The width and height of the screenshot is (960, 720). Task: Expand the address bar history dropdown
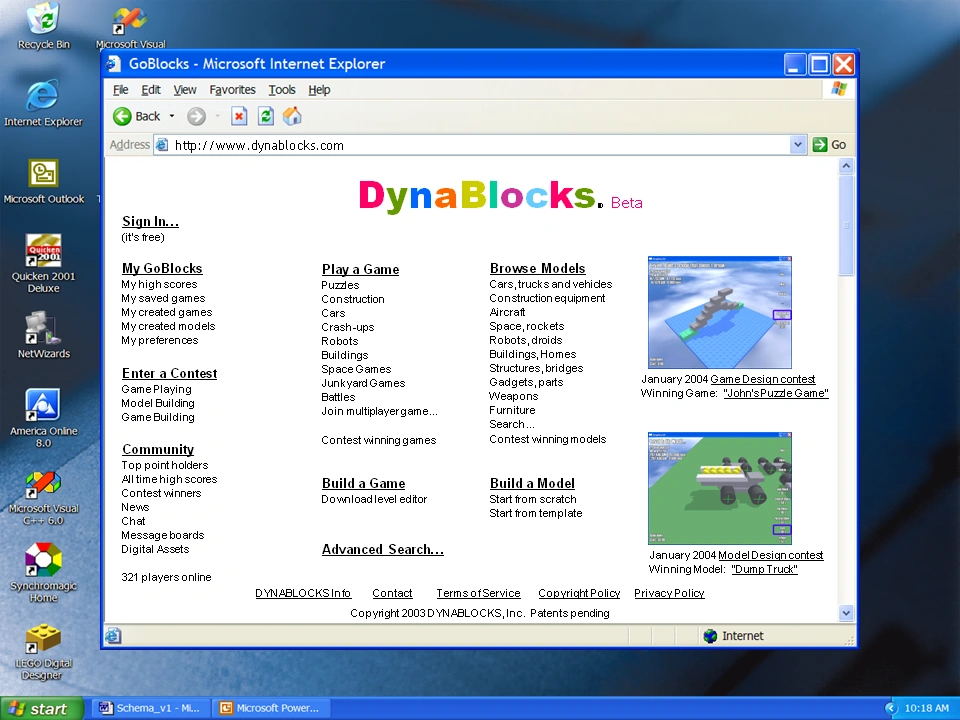(x=798, y=144)
